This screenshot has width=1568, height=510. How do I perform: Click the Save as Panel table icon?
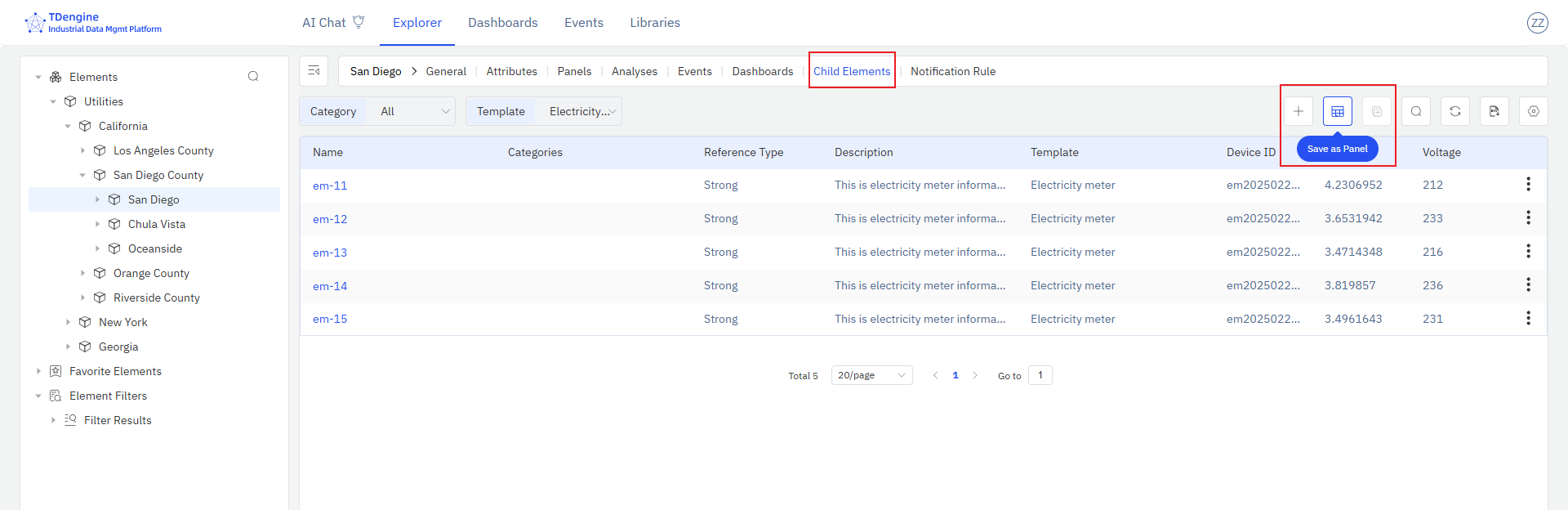1337,111
